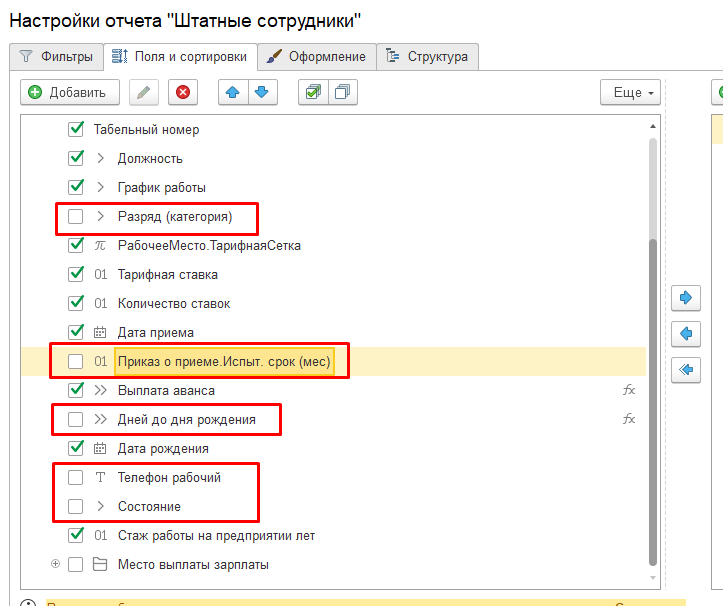Screen dimensions: 723x606
Task: Move field up with blue up arrow
Action: pos(233,92)
